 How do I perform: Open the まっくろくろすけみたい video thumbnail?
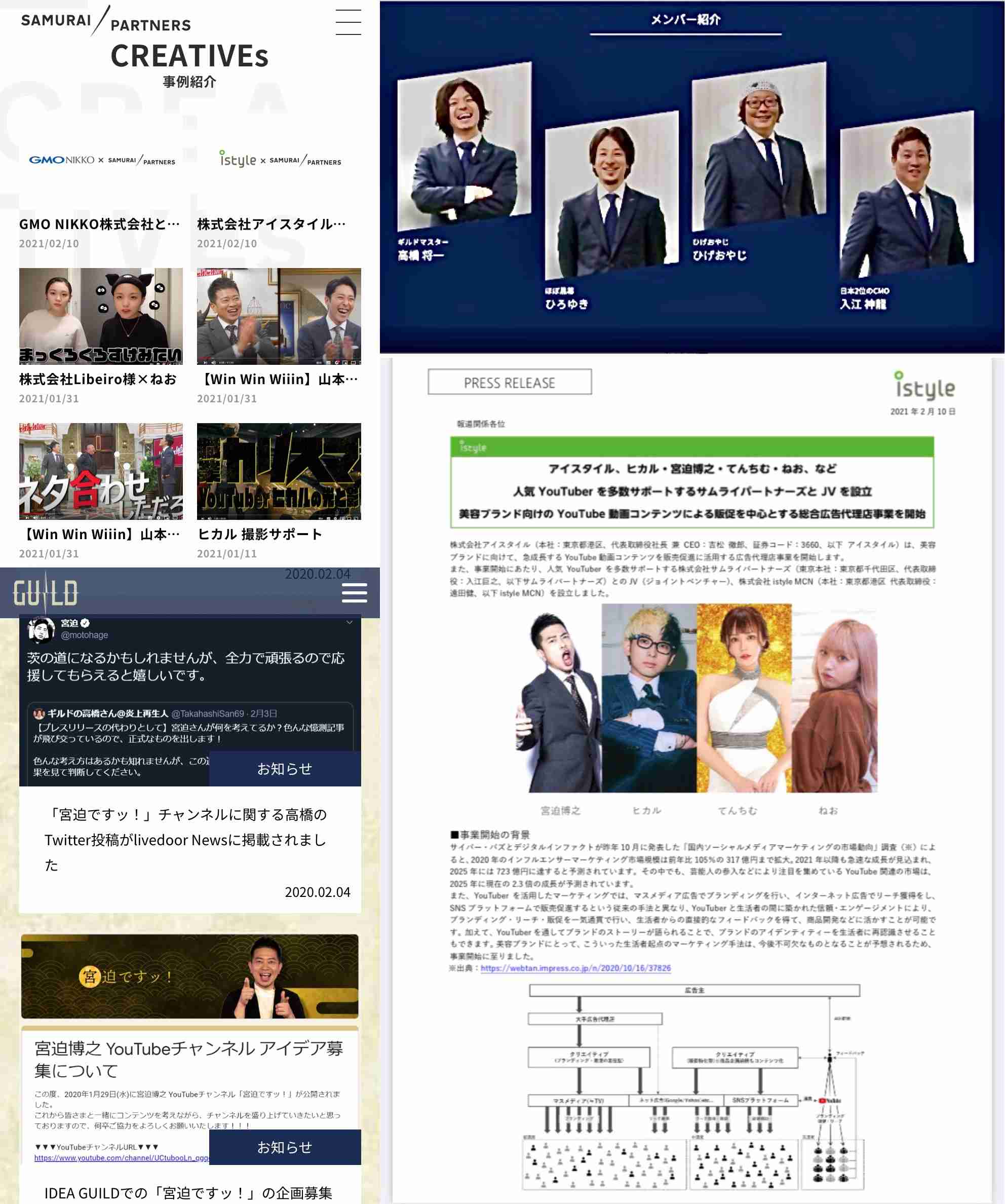click(x=101, y=317)
